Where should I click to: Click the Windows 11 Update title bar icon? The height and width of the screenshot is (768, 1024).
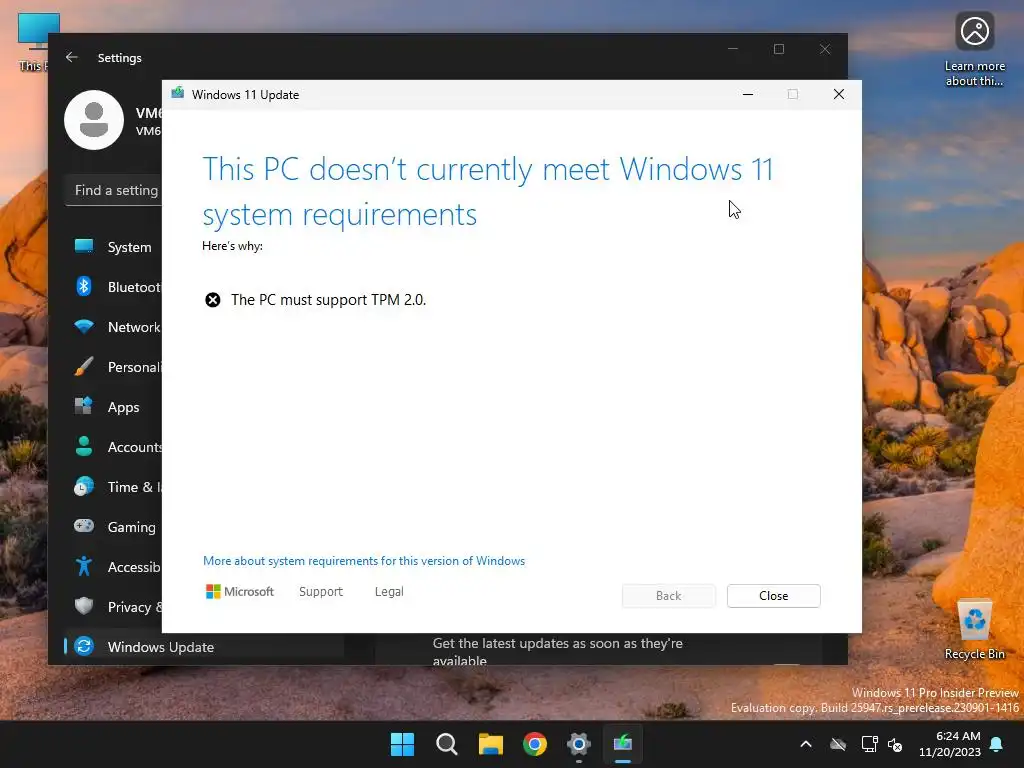[x=178, y=94]
